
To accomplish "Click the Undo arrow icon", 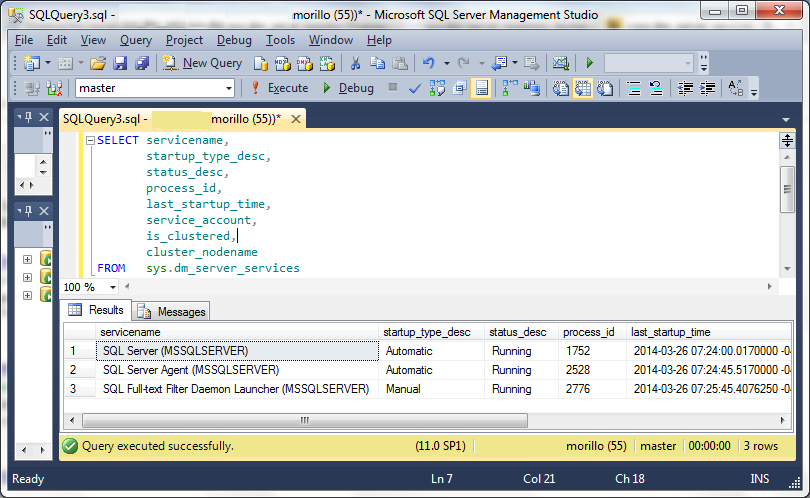I will point(429,63).
